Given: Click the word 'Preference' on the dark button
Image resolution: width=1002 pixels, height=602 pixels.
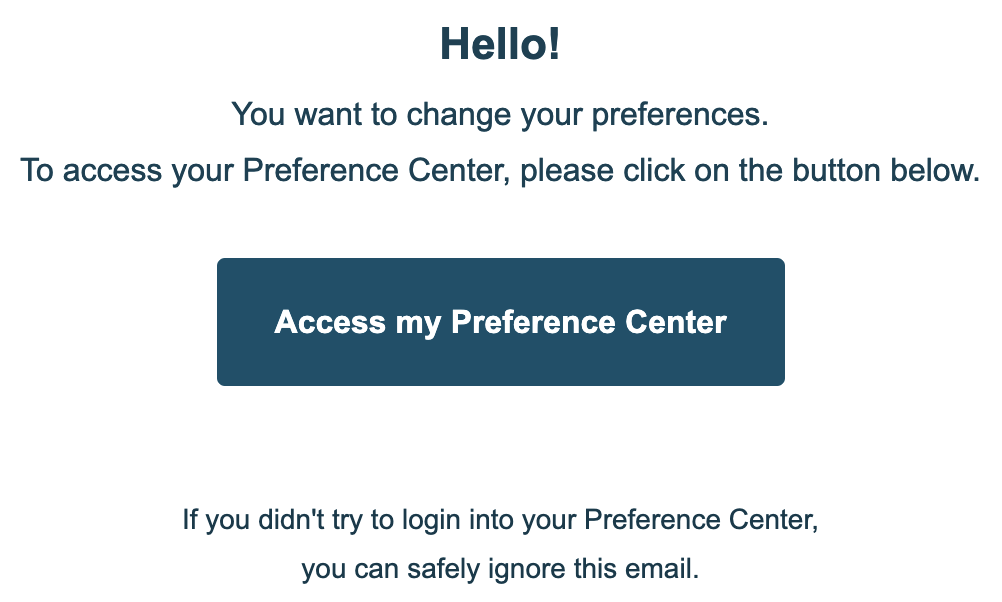Looking at the screenshot, I should tap(534, 322).
